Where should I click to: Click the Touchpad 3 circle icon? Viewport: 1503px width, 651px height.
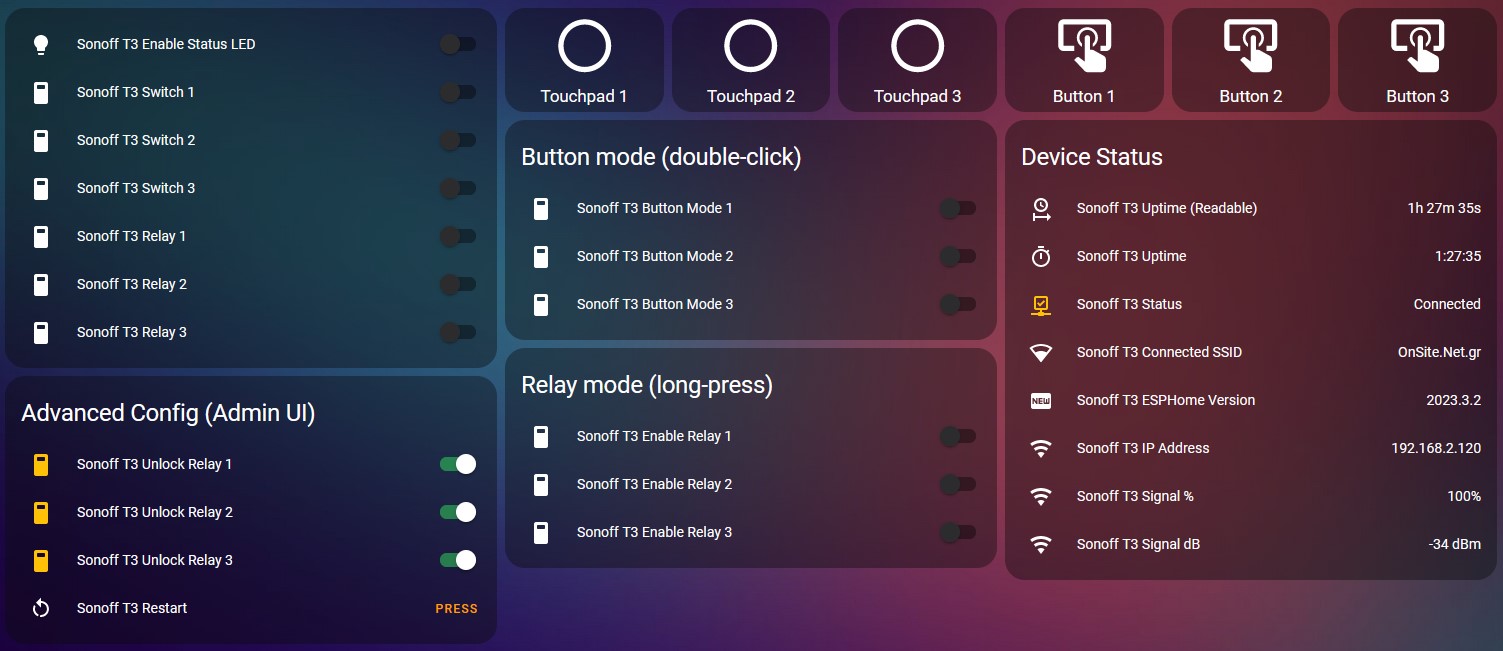point(917,47)
